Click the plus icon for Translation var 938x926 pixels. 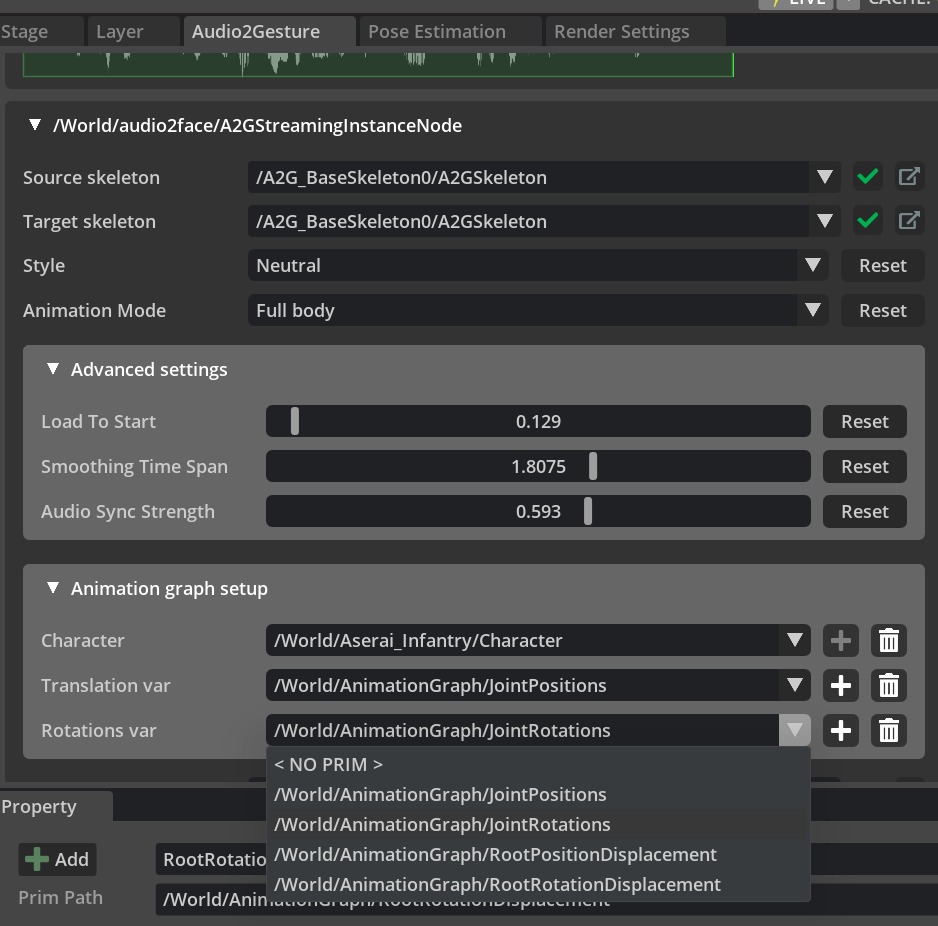pos(841,686)
